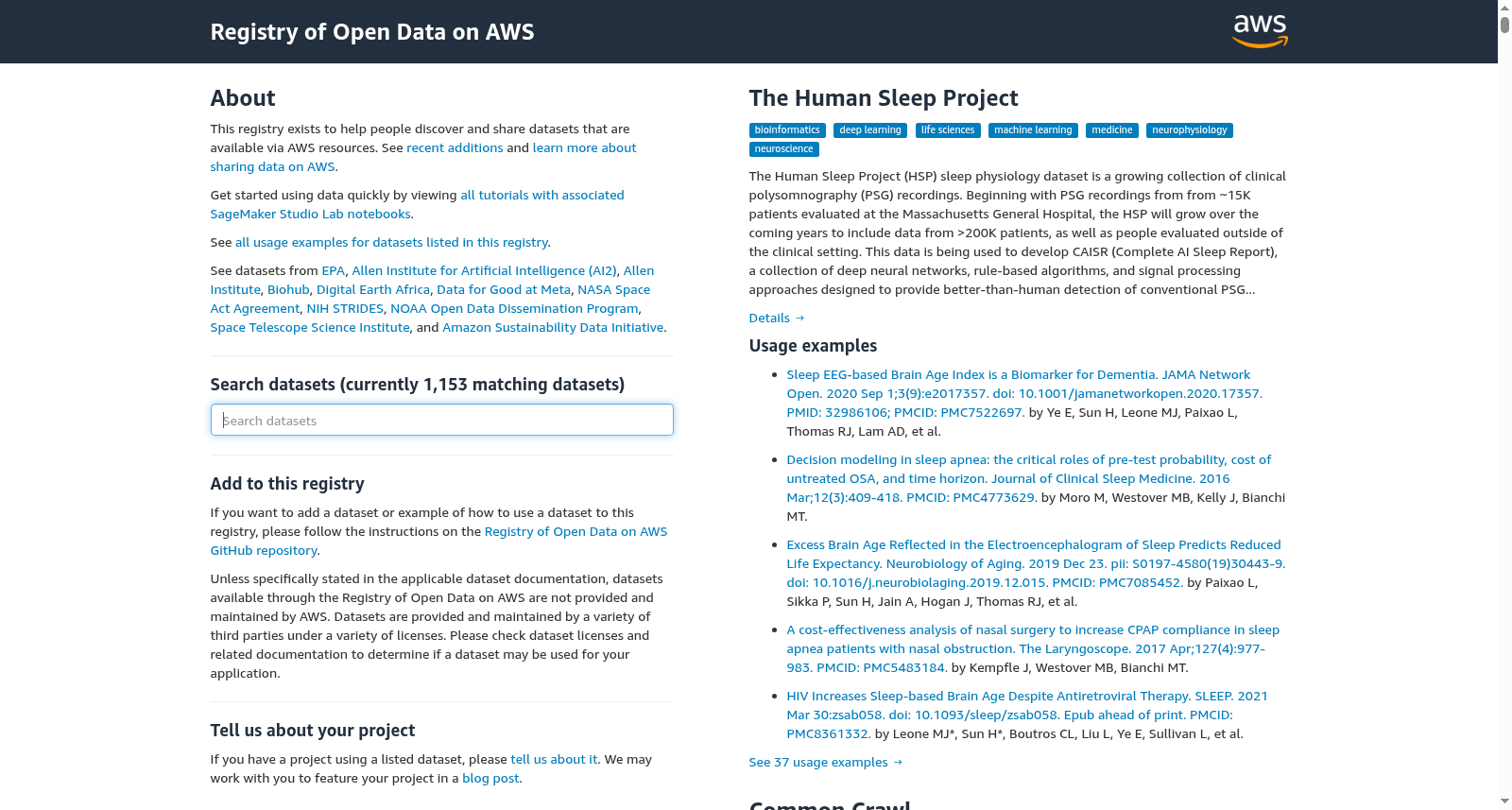View all usage examples for datasets link
The image size is (1512, 810).
pos(391,242)
